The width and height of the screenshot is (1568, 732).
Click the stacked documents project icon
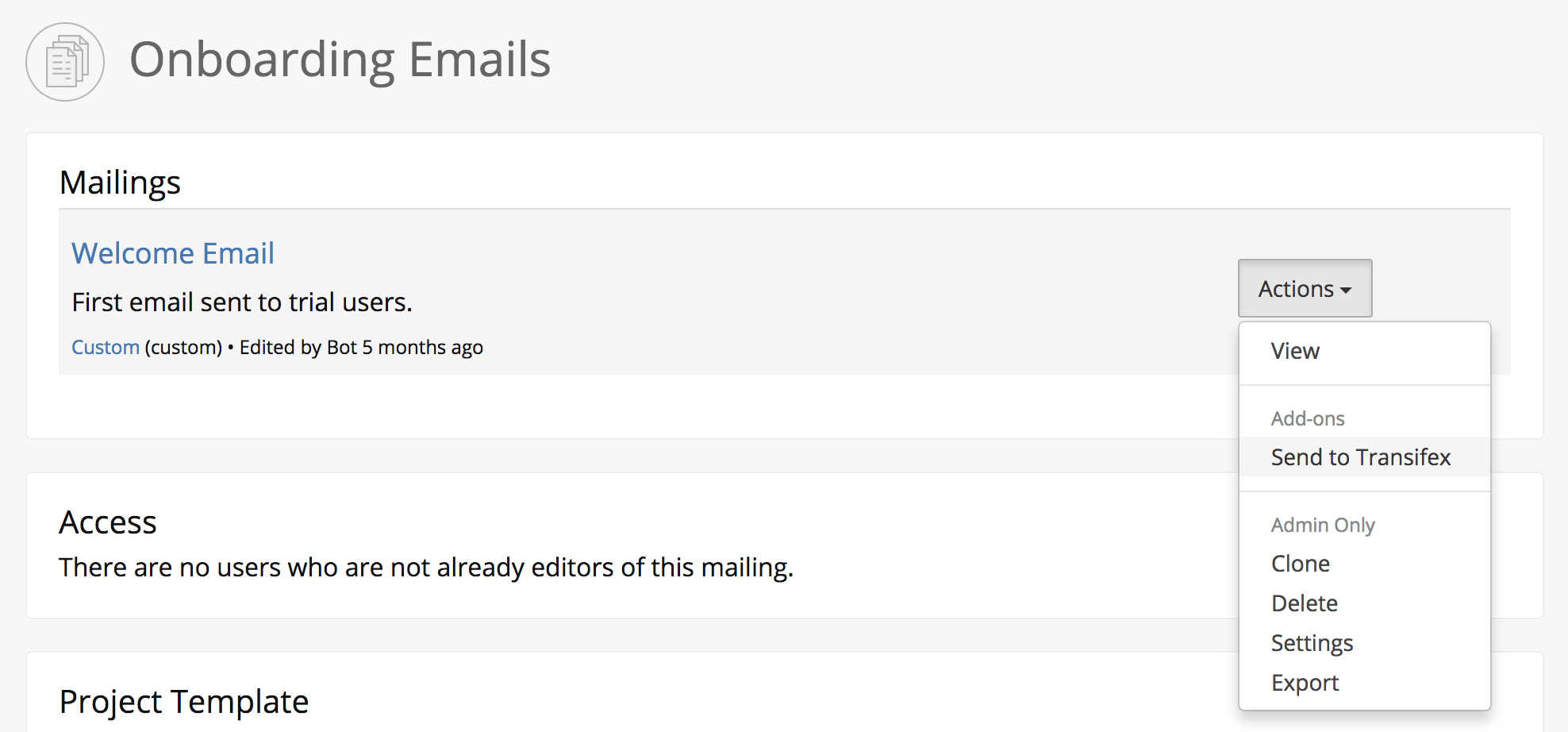point(65,62)
